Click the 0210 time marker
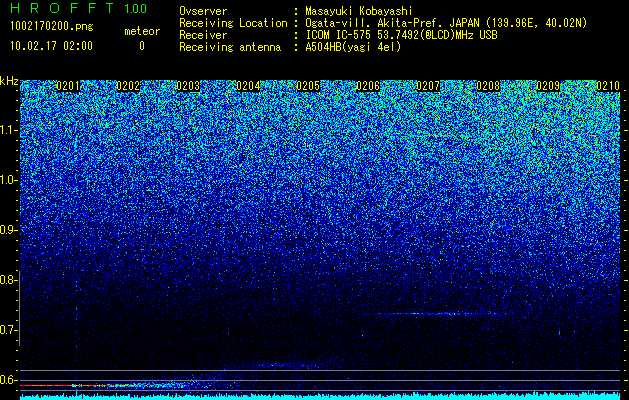Image resolution: width=629 pixels, height=400 pixels. [608, 86]
